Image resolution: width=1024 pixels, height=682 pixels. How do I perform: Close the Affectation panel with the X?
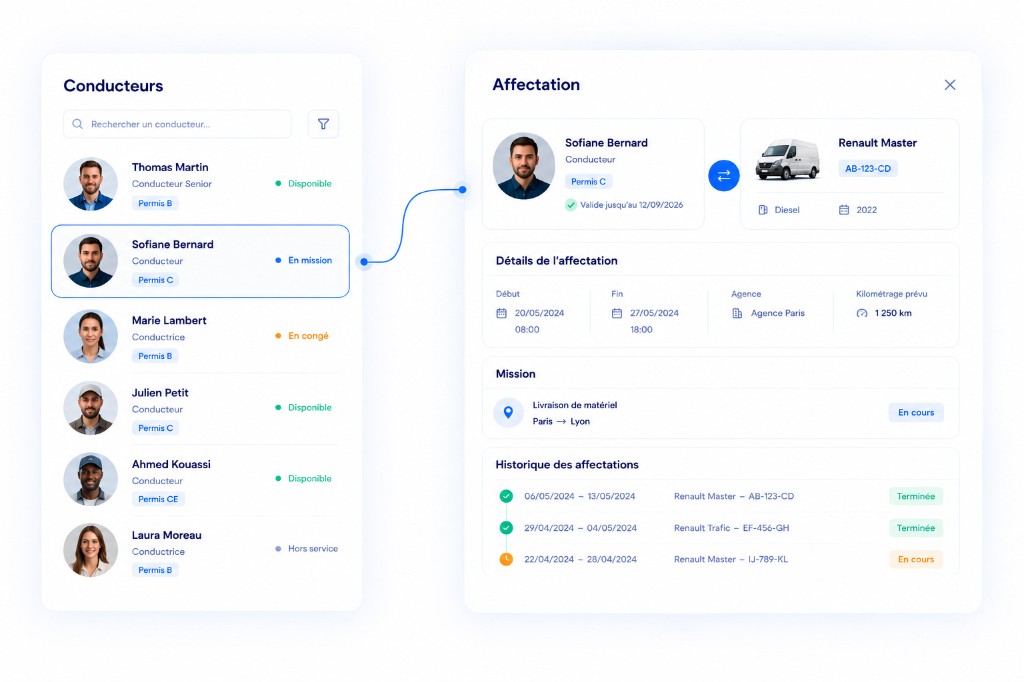coord(950,85)
